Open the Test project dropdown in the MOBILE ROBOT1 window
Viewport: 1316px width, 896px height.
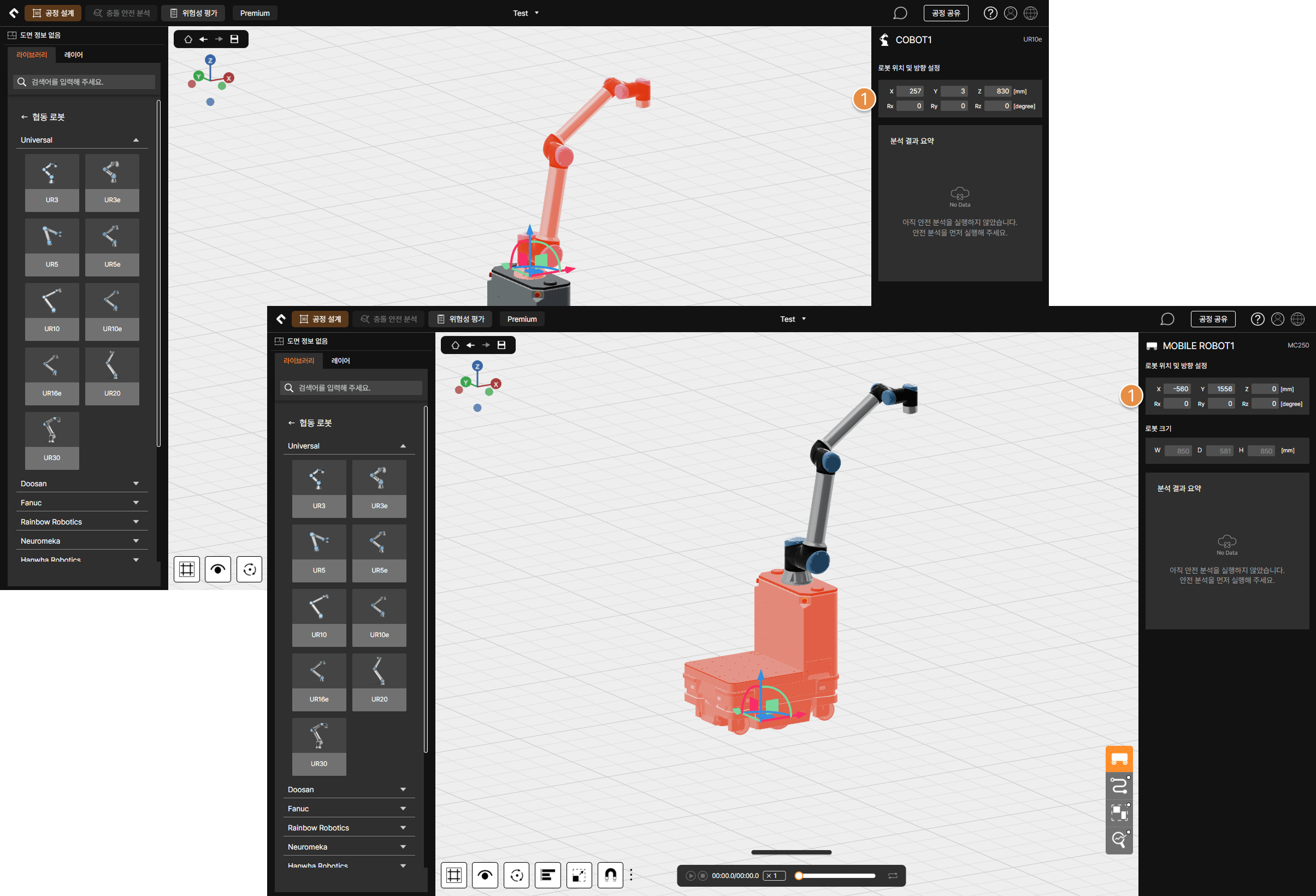[x=793, y=320]
